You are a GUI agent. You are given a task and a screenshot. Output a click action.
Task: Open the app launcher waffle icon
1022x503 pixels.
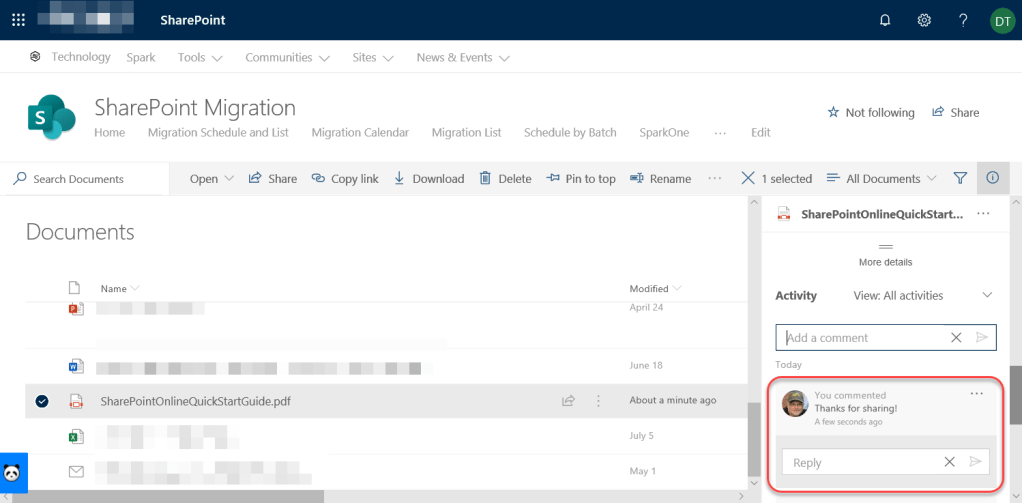click(18, 20)
